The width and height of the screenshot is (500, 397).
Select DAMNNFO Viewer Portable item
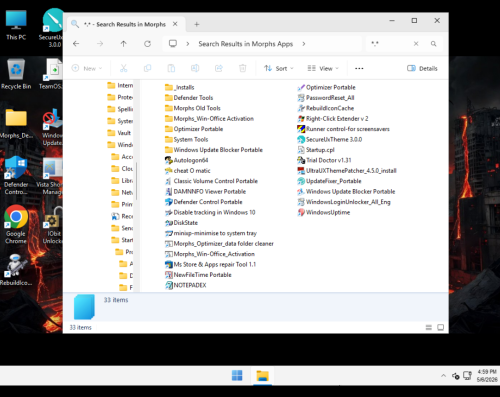(205, 191)
